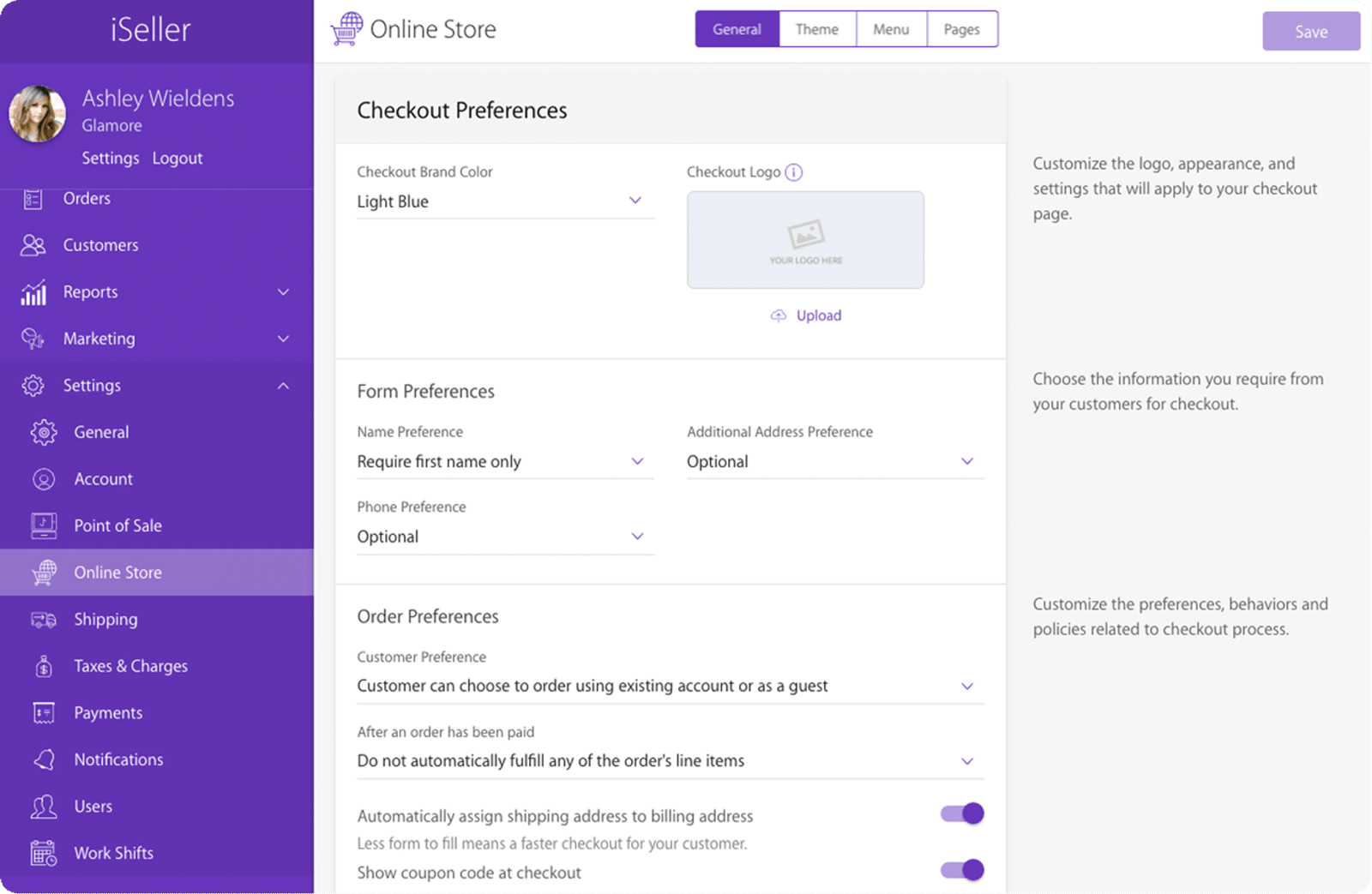Click the Shipping truck icon

[x=44, y=620]
